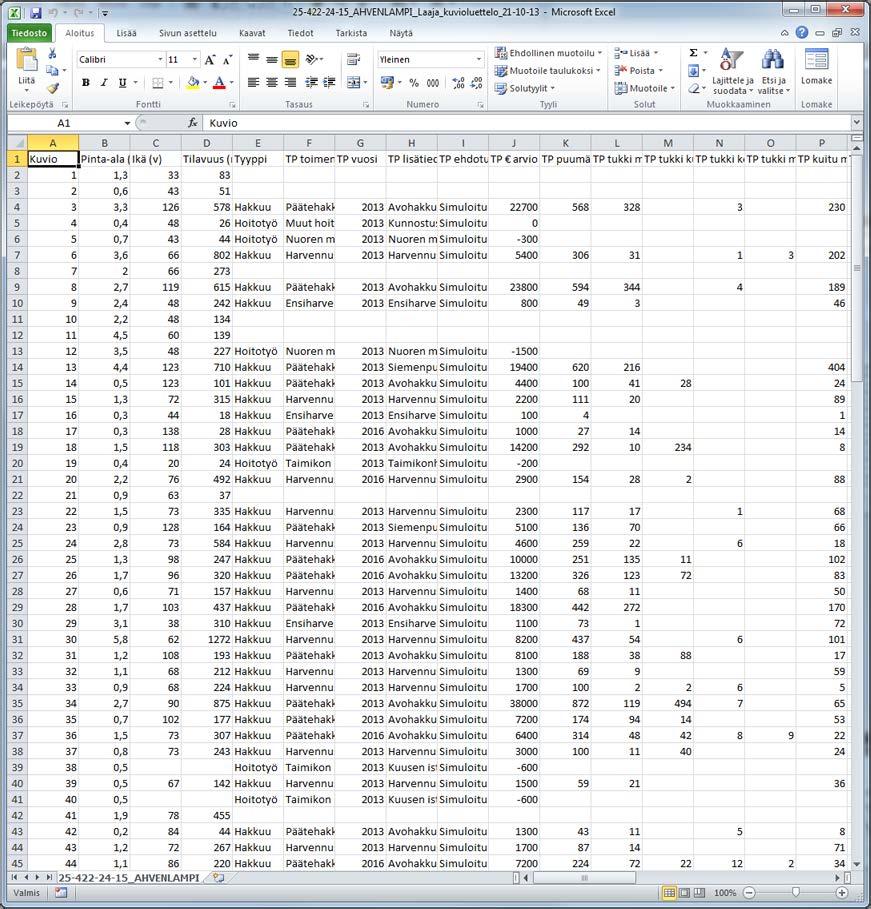Switch to Page Layout view in status bar
This screenshot has width=871, height=909.
pyautogui.click(x=685, y=893)
